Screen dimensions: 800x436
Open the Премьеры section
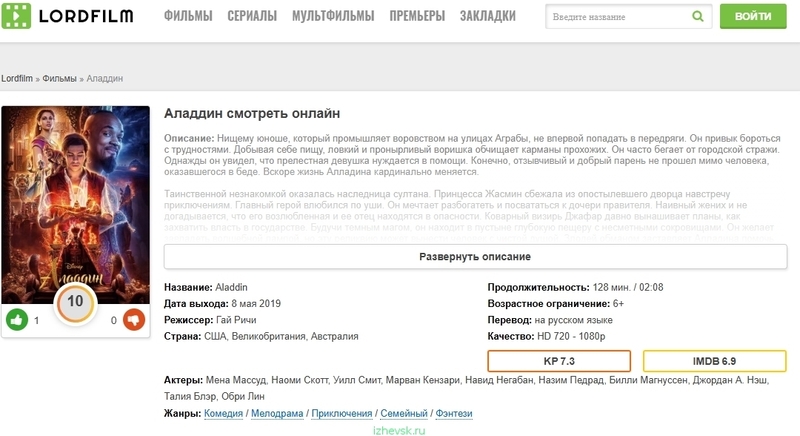click(417, 16)
